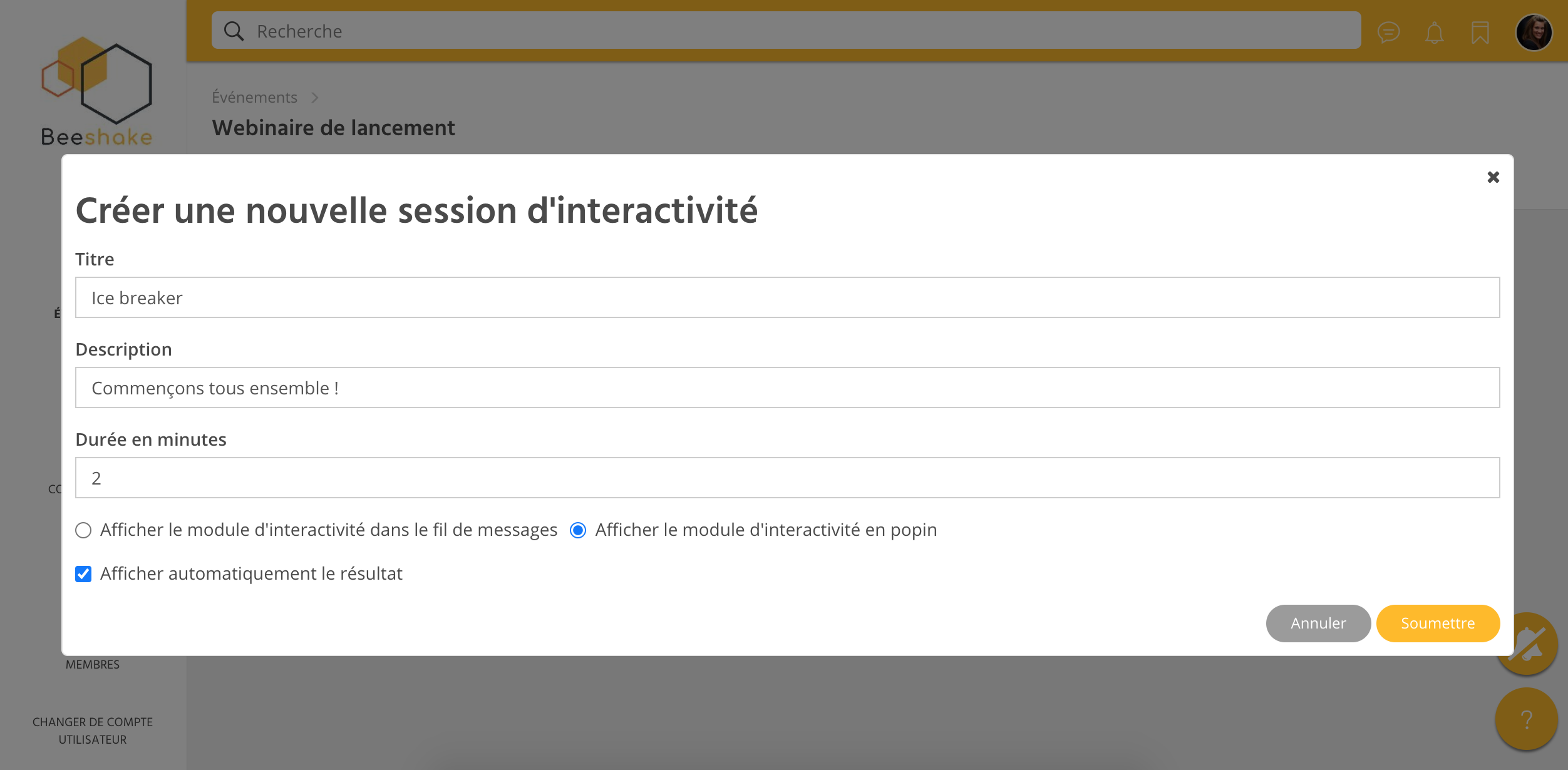Click the user profile avatar
The image size is (1568, 770).
pos(1534,33)
